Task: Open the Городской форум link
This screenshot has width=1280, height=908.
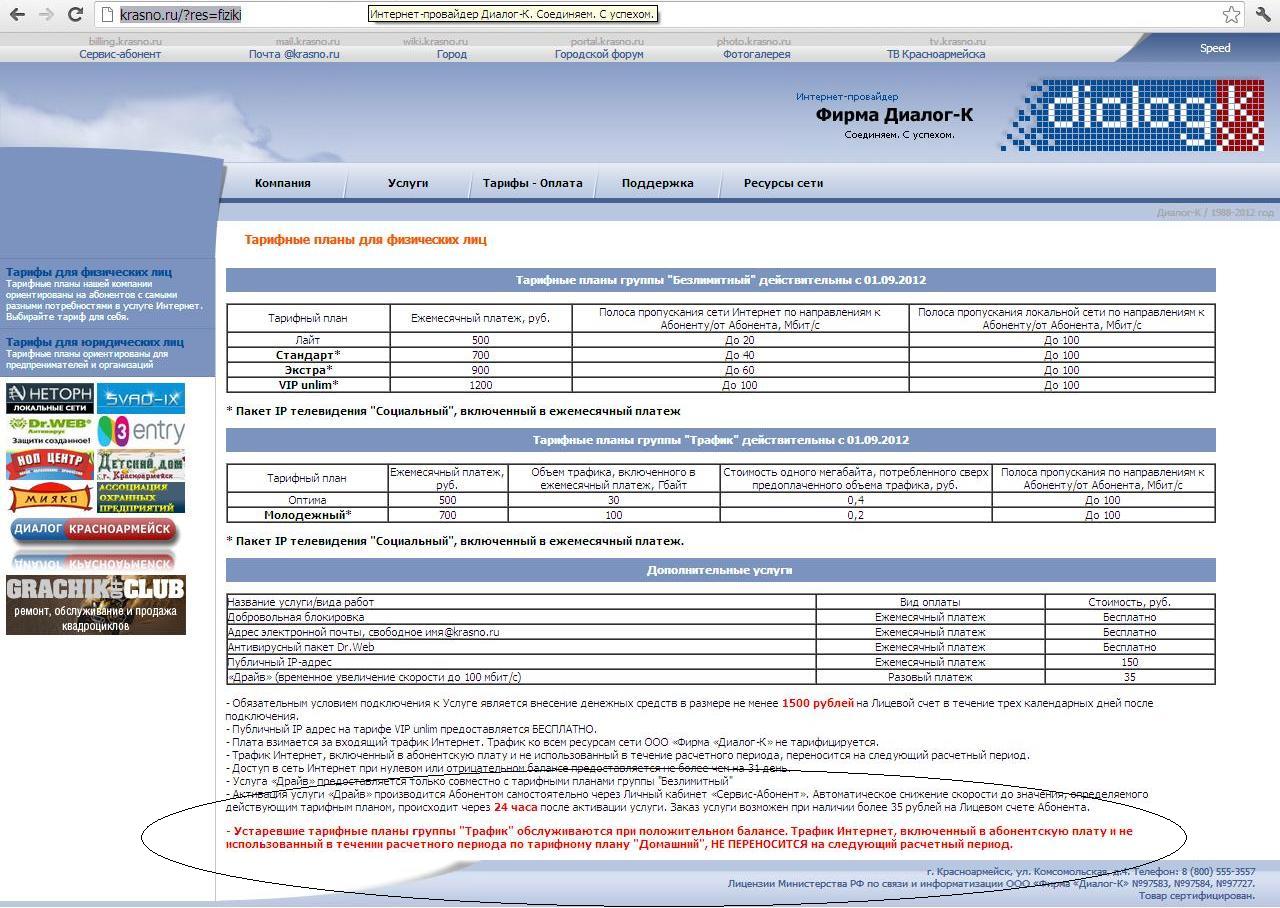Action: tap(599, 54)
